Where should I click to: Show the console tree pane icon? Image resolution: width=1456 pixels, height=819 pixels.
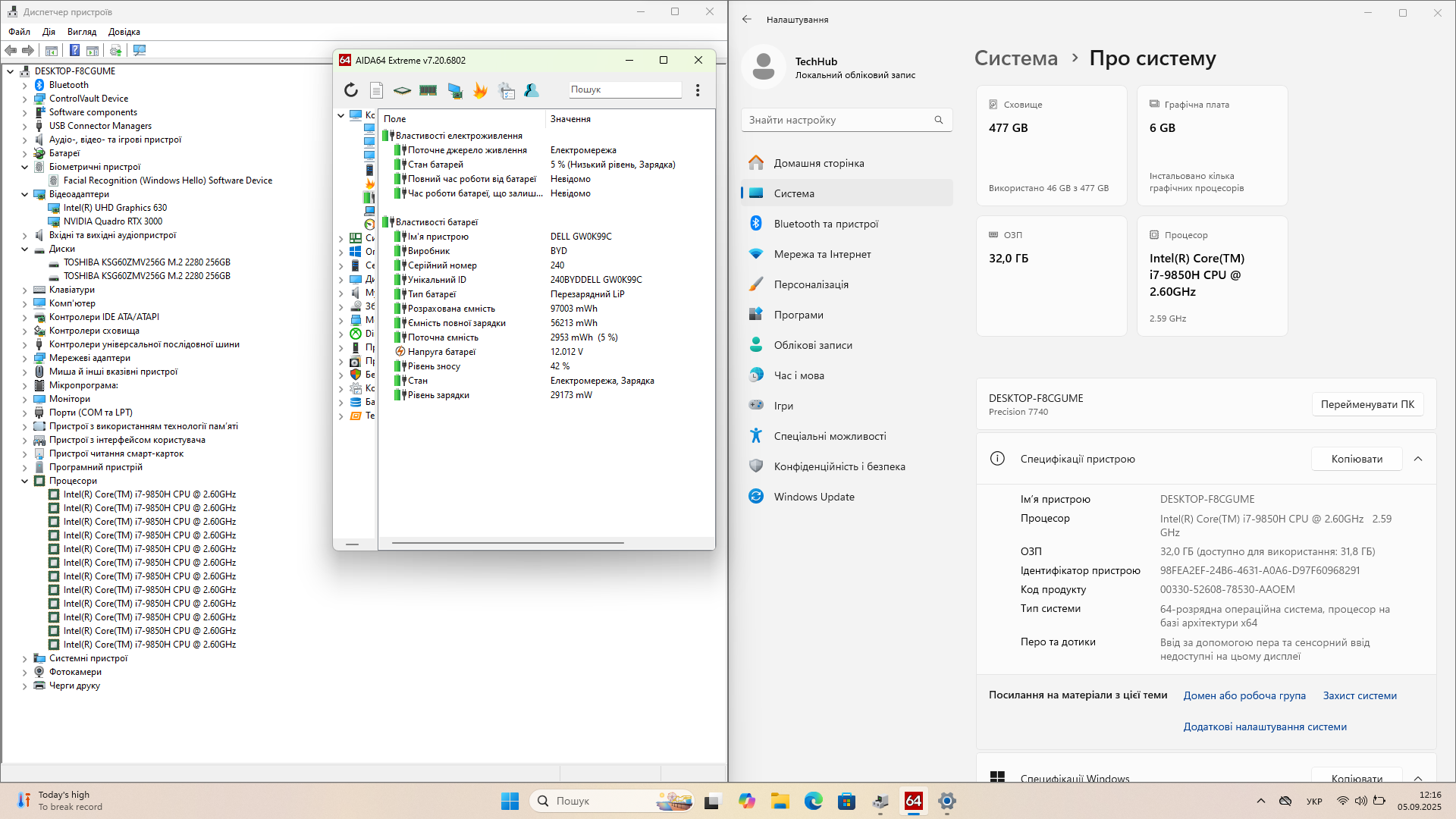pos(52,50)
